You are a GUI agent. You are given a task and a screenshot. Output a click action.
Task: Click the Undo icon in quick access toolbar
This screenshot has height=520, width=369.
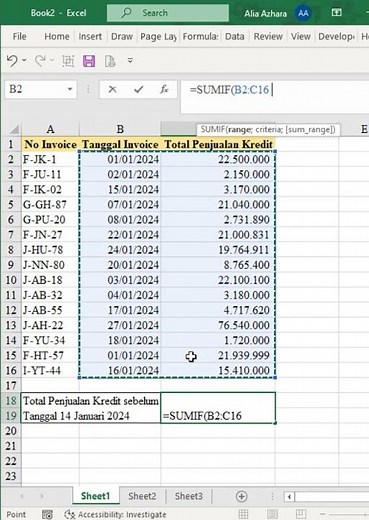click(12, 61)
